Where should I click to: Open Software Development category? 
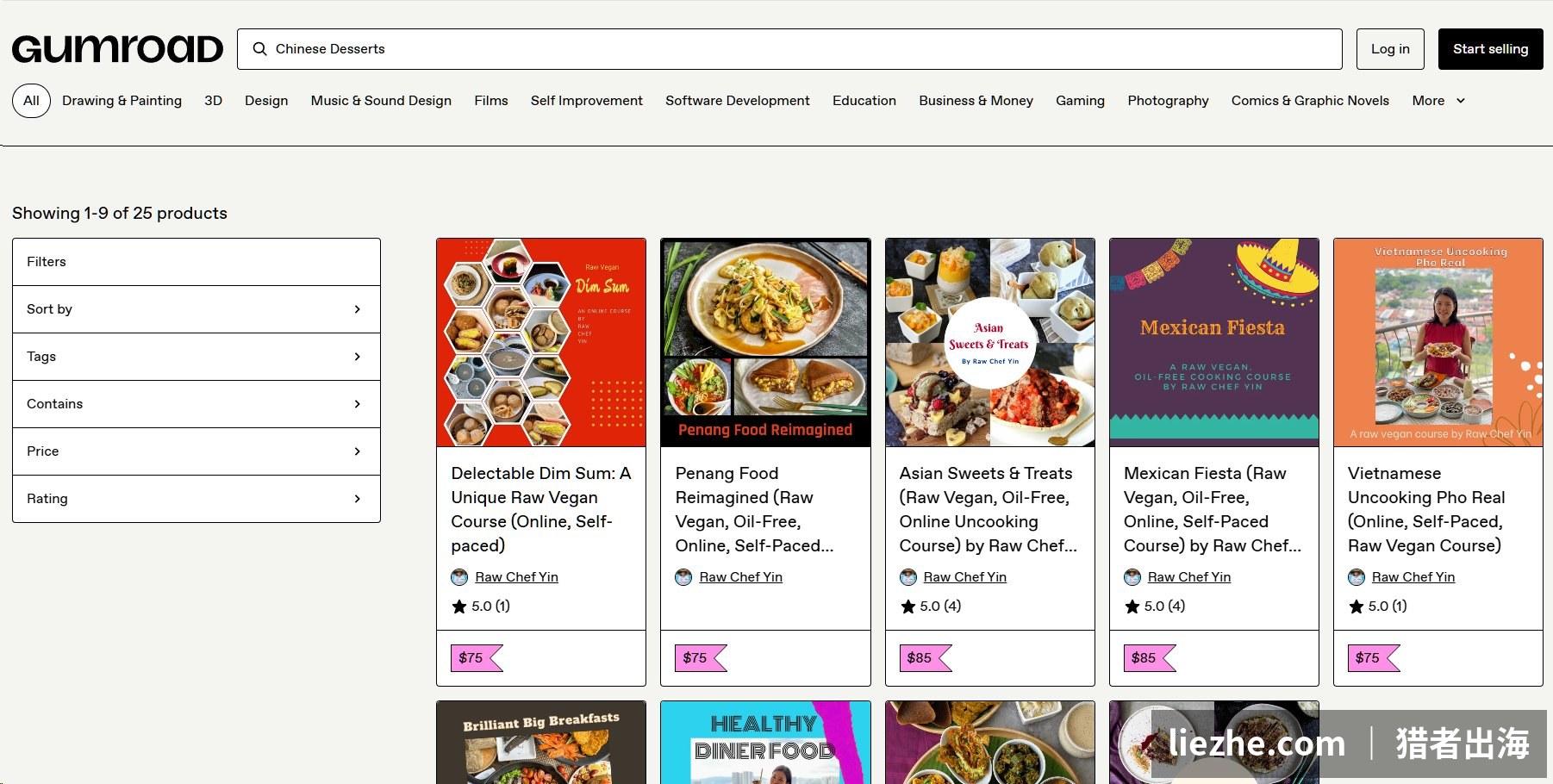(x=738, y=101)
